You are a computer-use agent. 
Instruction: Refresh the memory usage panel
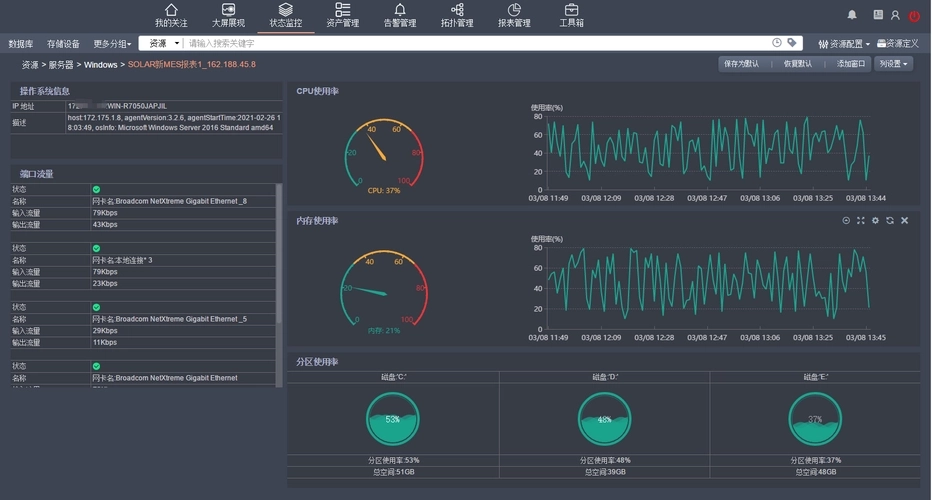tap(890, 220)
